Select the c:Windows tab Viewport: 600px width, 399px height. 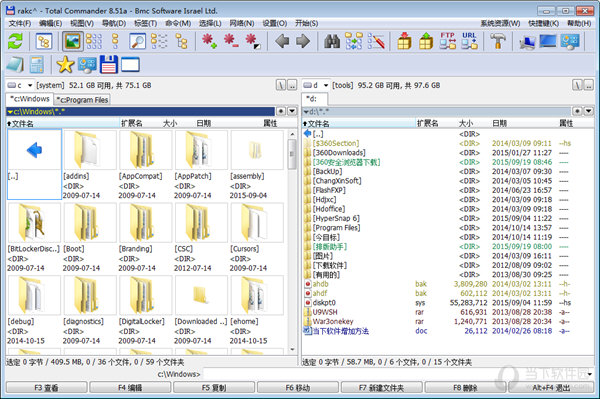pos(30,99)
